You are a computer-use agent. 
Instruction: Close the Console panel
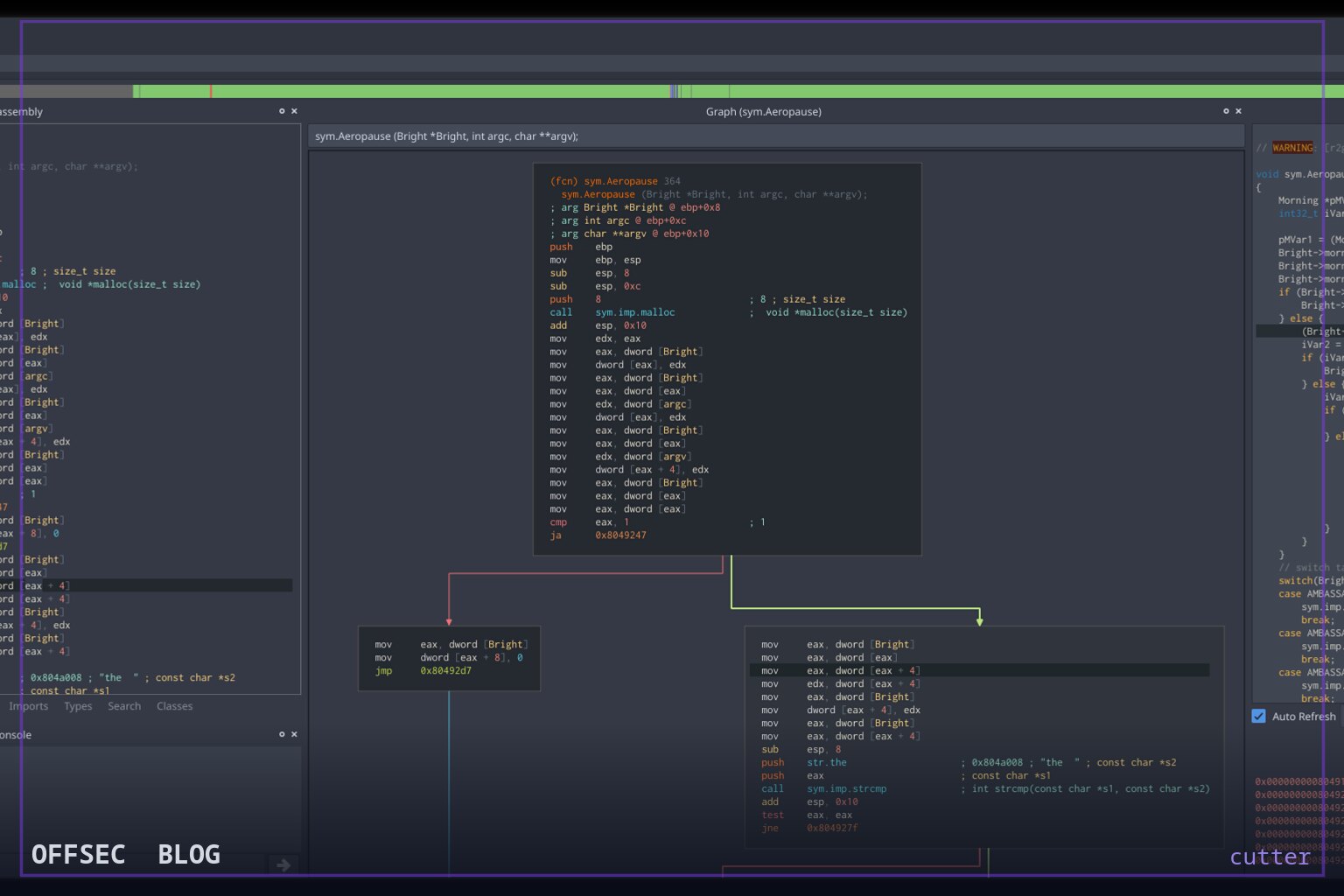(x=294, y=734)
